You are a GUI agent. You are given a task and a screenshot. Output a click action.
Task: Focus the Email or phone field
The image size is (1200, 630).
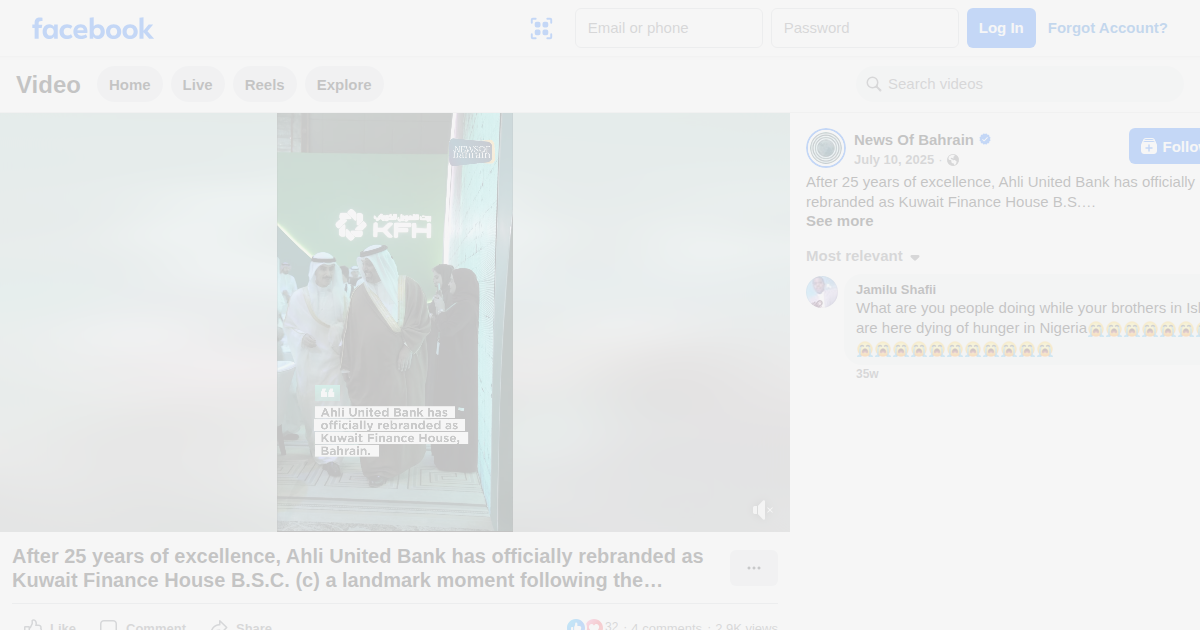pos(668,28)
